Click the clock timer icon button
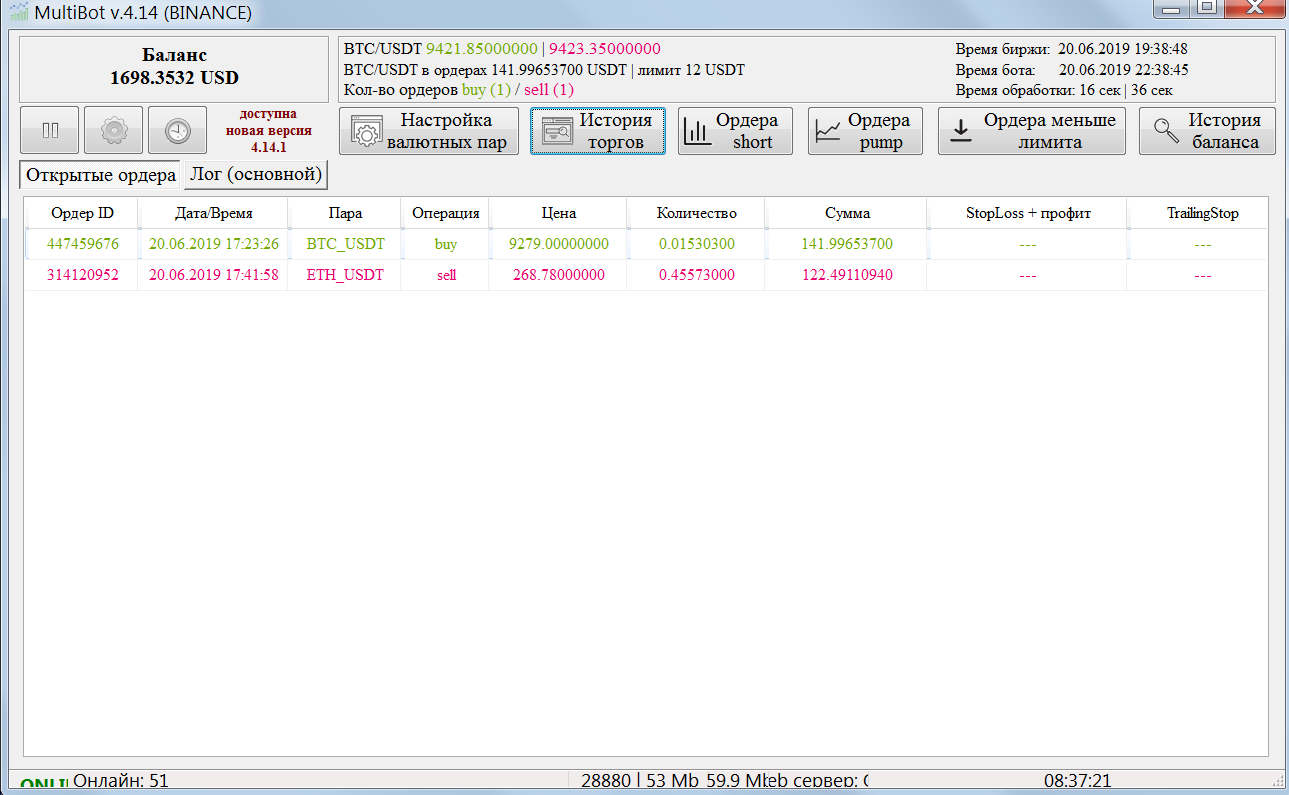 177,131
